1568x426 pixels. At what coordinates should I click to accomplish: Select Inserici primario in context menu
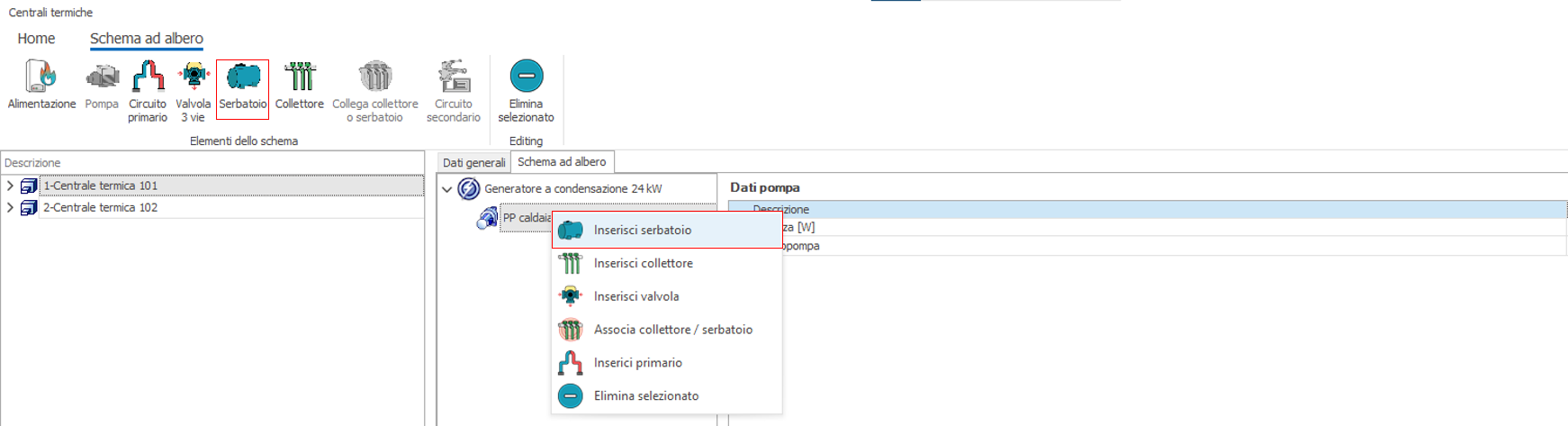(637, 363)
